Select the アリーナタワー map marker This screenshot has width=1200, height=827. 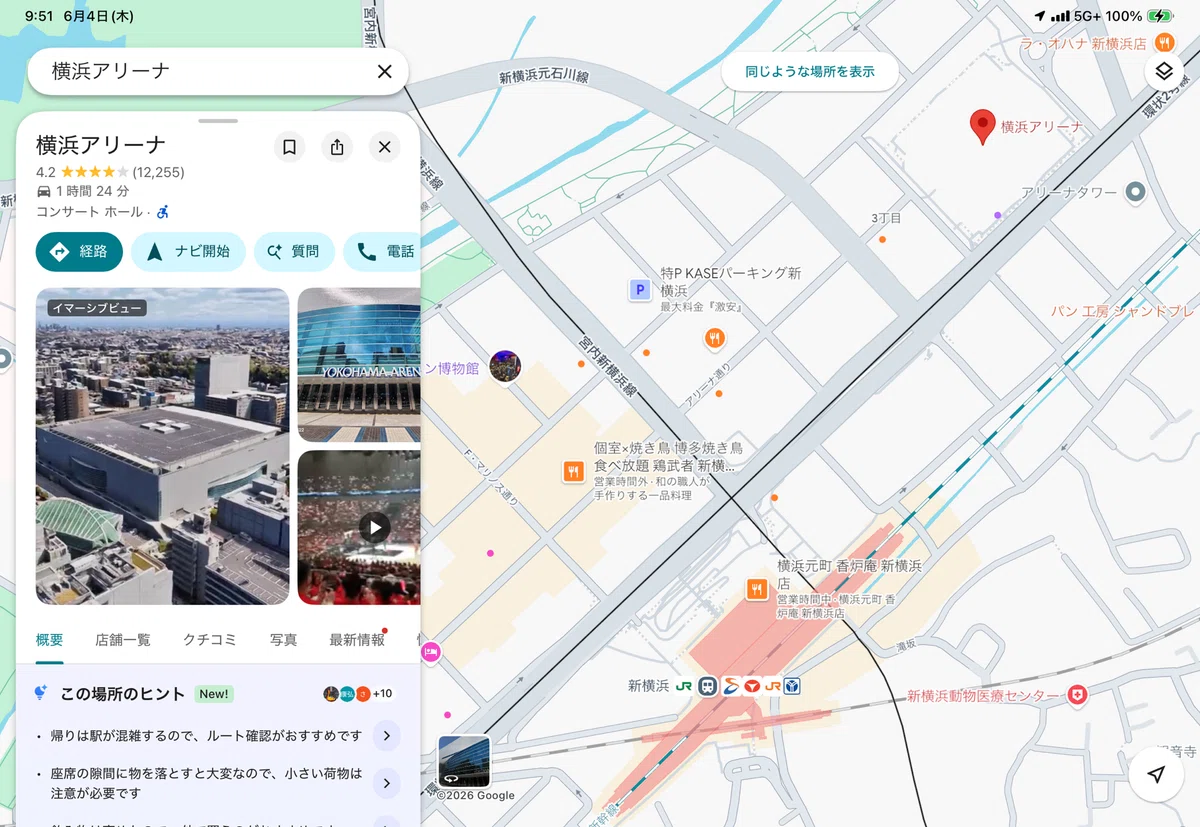(1135, 191)
